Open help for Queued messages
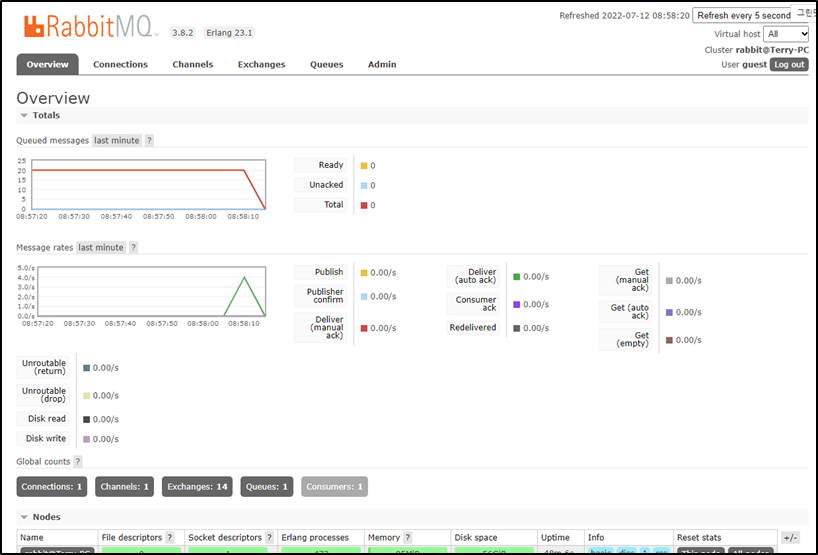 [x=149, y=140]
